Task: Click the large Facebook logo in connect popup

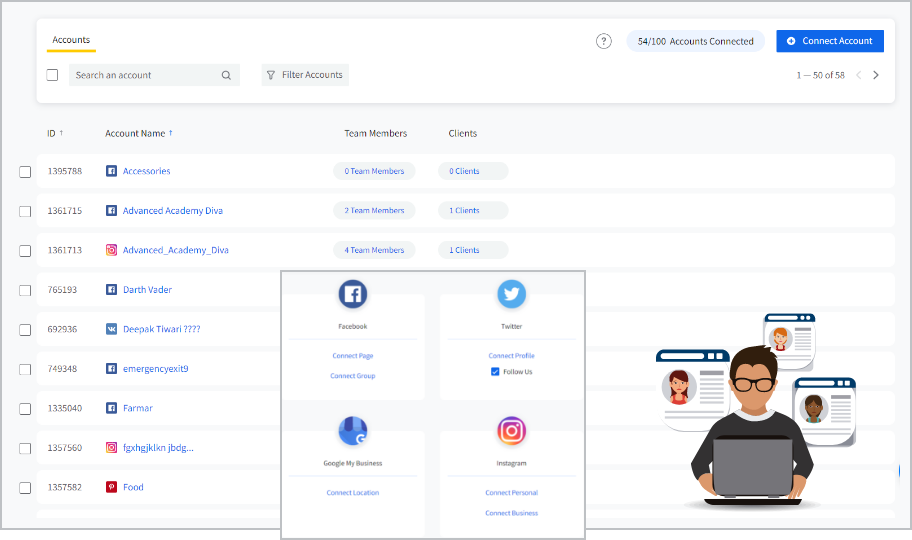Action: pyautogui.click(x=353, y=294)
